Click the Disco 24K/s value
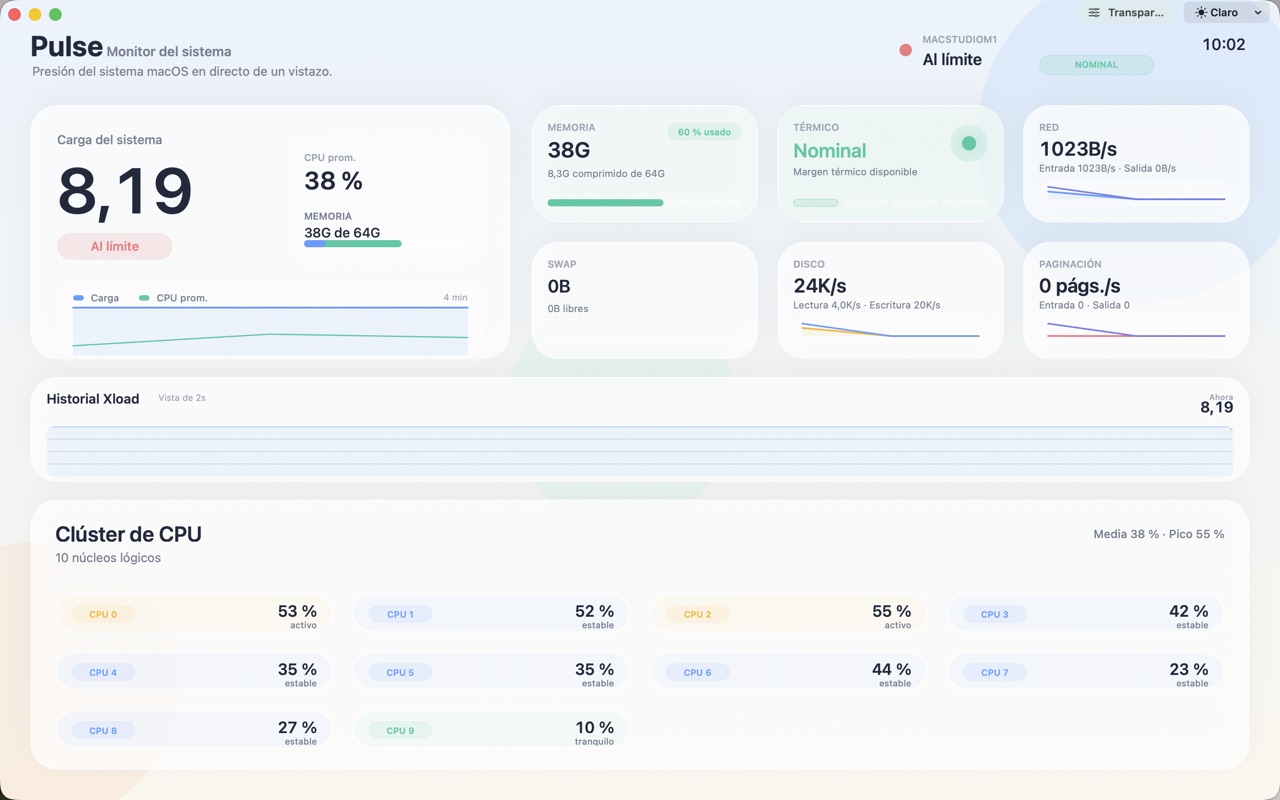Screen dimensions: 1280x800 (x=820, y=286)
